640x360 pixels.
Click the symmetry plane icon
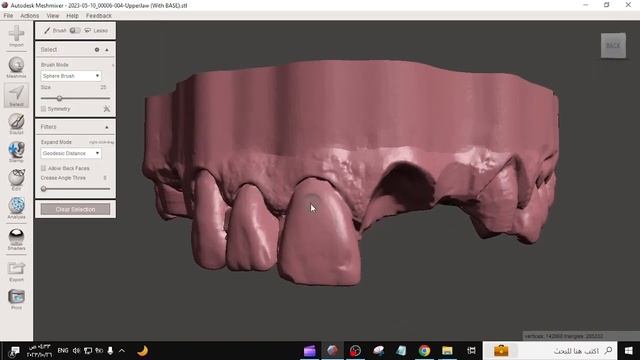pyautogui.click(x=107, y=109)
